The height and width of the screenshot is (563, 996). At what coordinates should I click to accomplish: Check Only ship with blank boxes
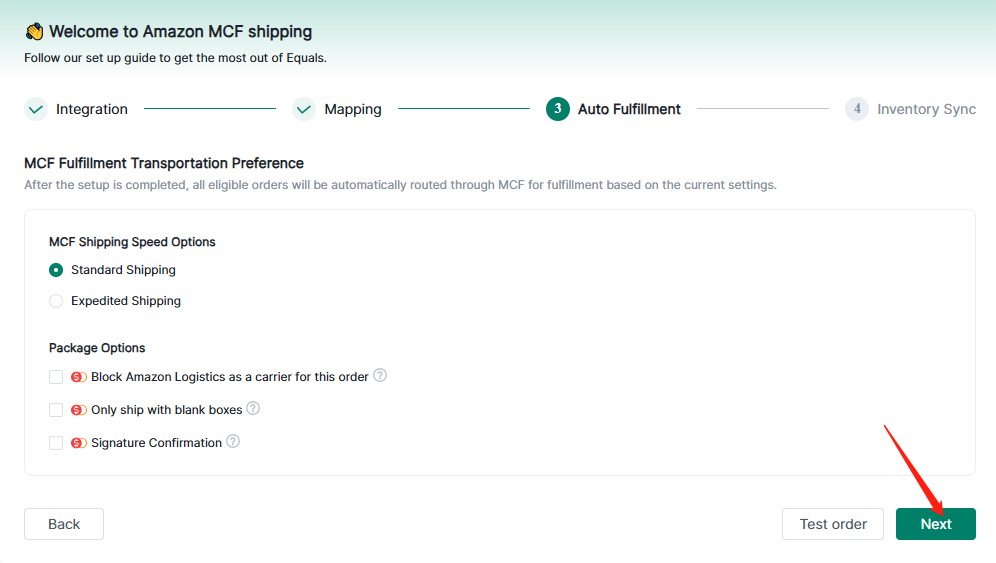pyautogui.click(x=56, y=410)
